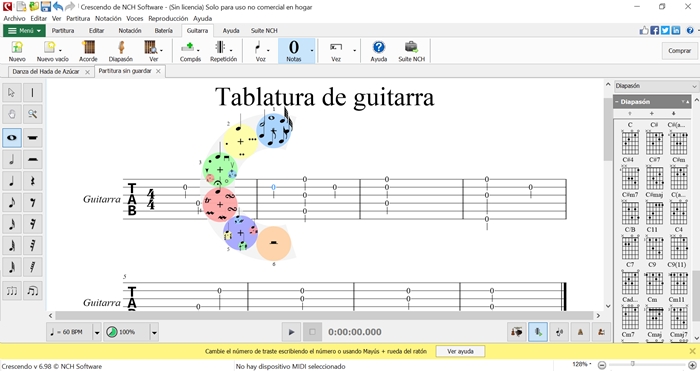Select the quarter rest in note palette
The height and width of the screenshot is (371, 700).
click(x=33, y=181)
